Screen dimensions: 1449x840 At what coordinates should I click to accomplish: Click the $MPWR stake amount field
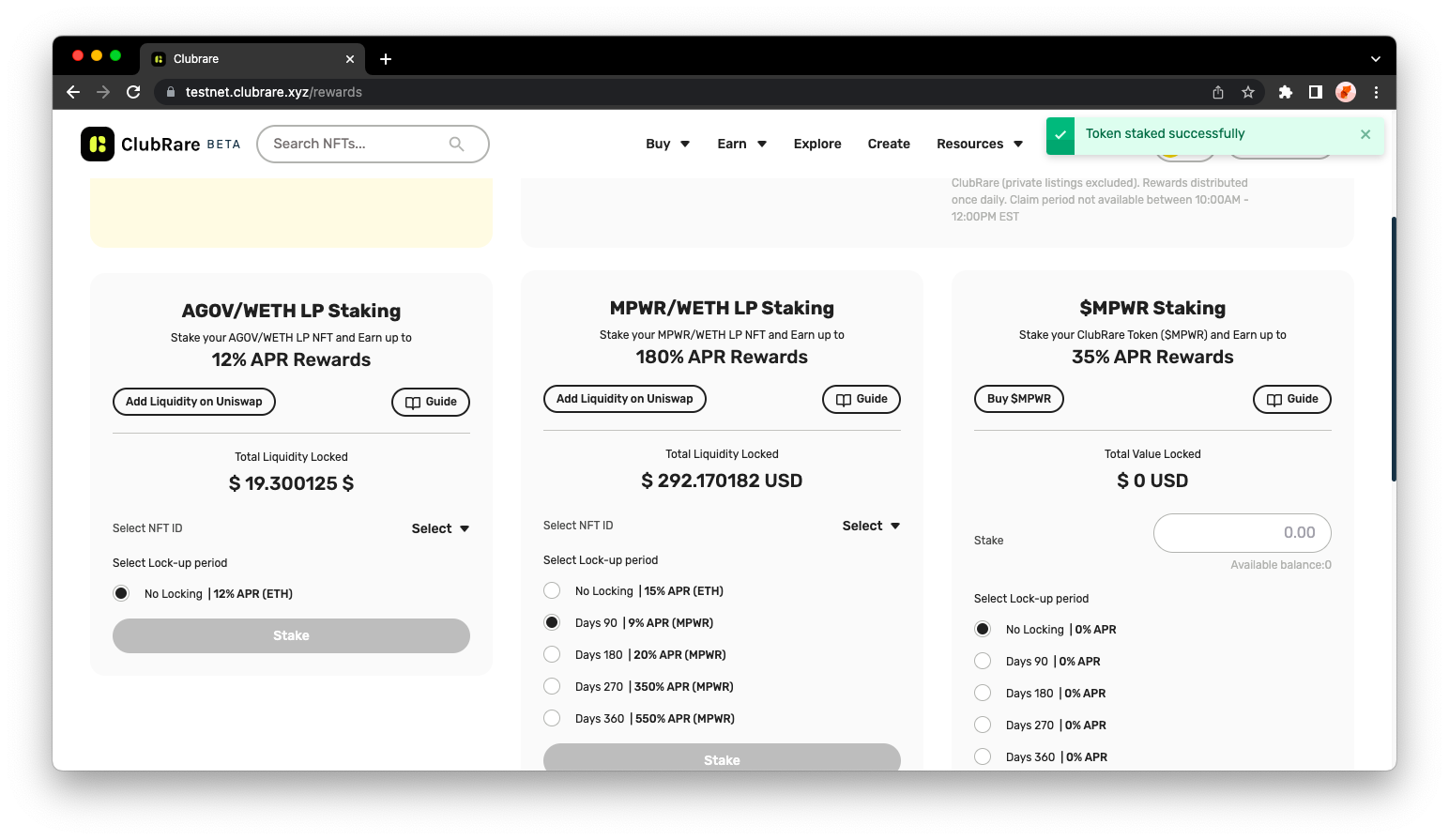point(1243,532)
